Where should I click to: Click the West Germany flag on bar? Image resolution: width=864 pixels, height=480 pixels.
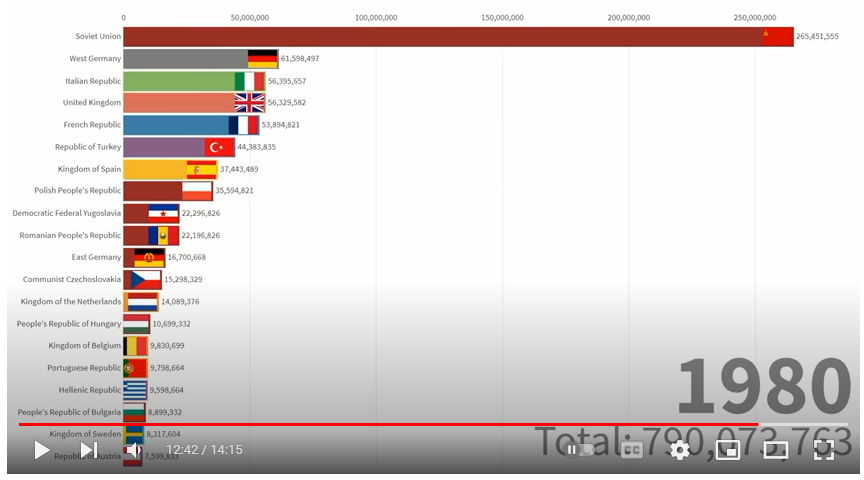pyautogui.click(x=263, y=59)
